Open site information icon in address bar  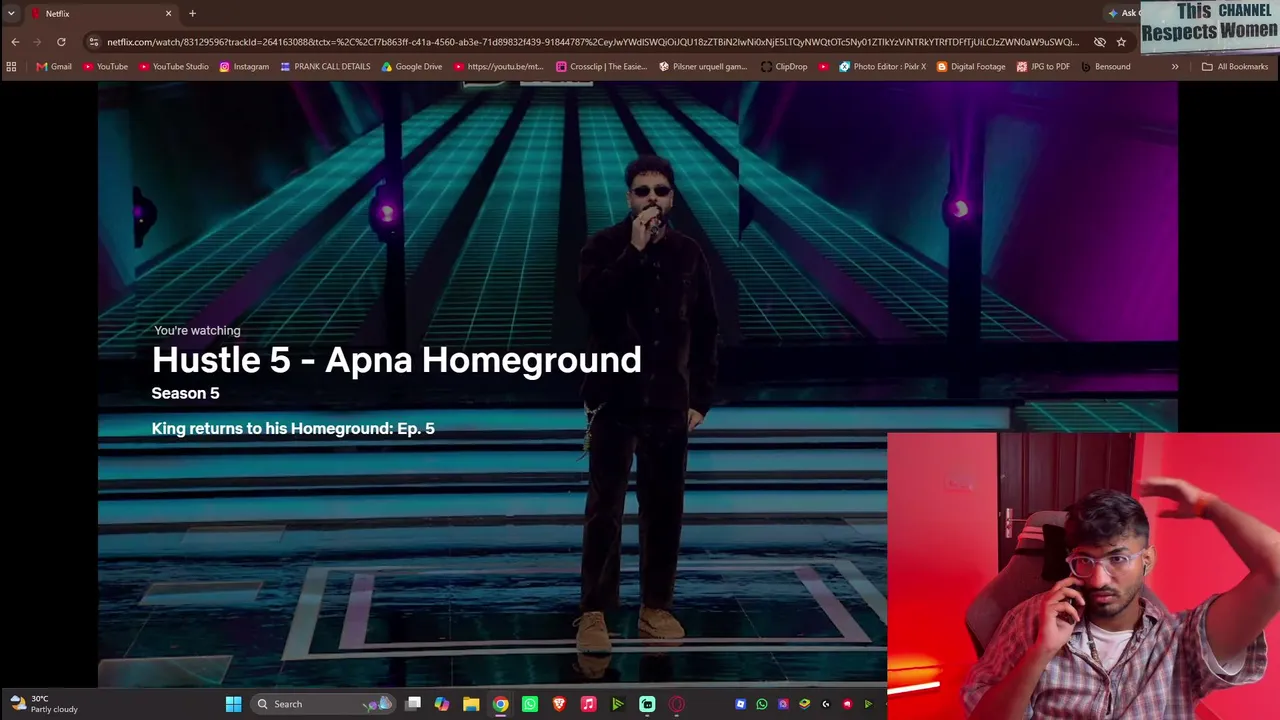click(x=94, y=42)
